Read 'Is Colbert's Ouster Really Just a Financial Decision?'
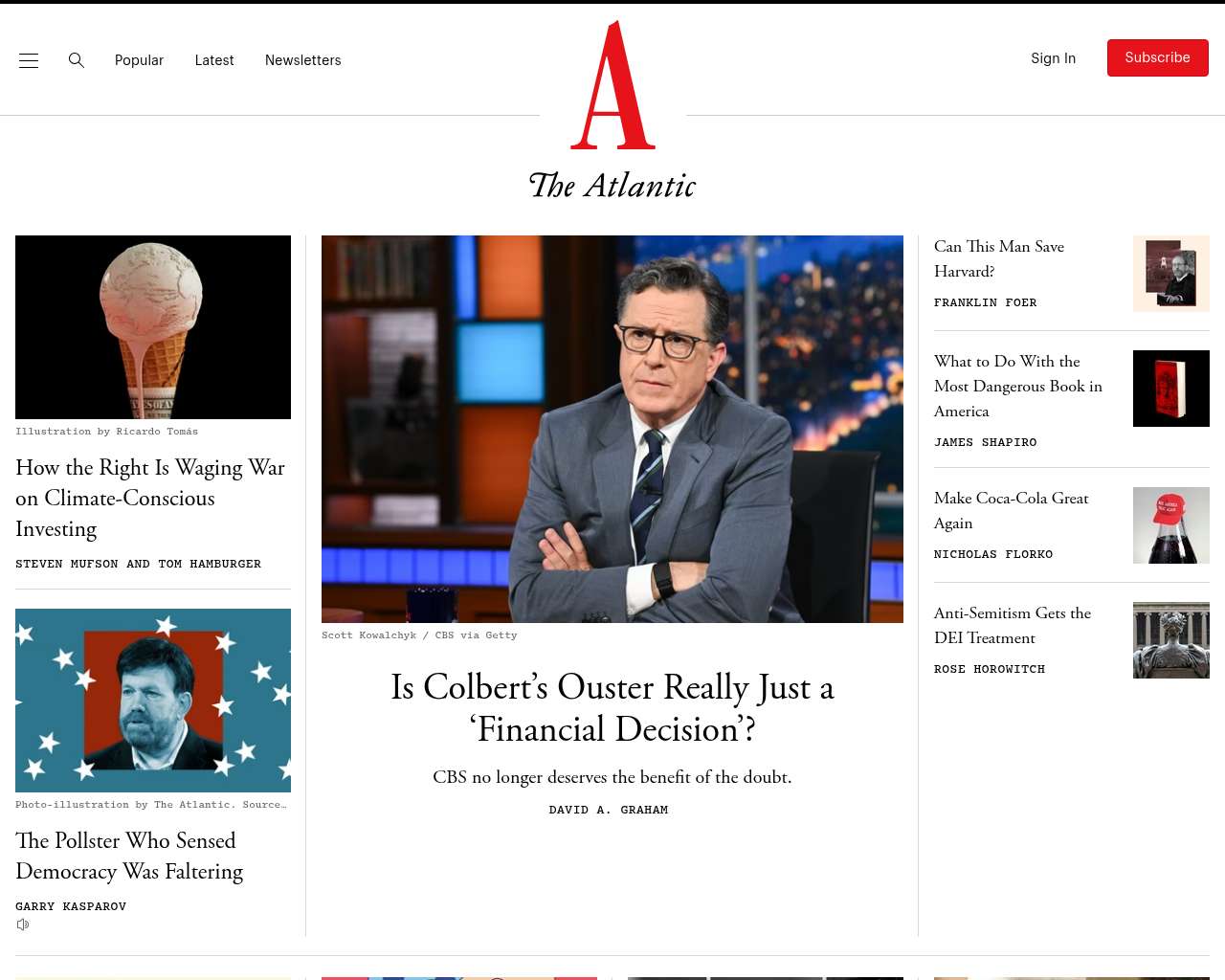Image resolution: width=1225 pixels, height=980 pixels. point(612,708)
